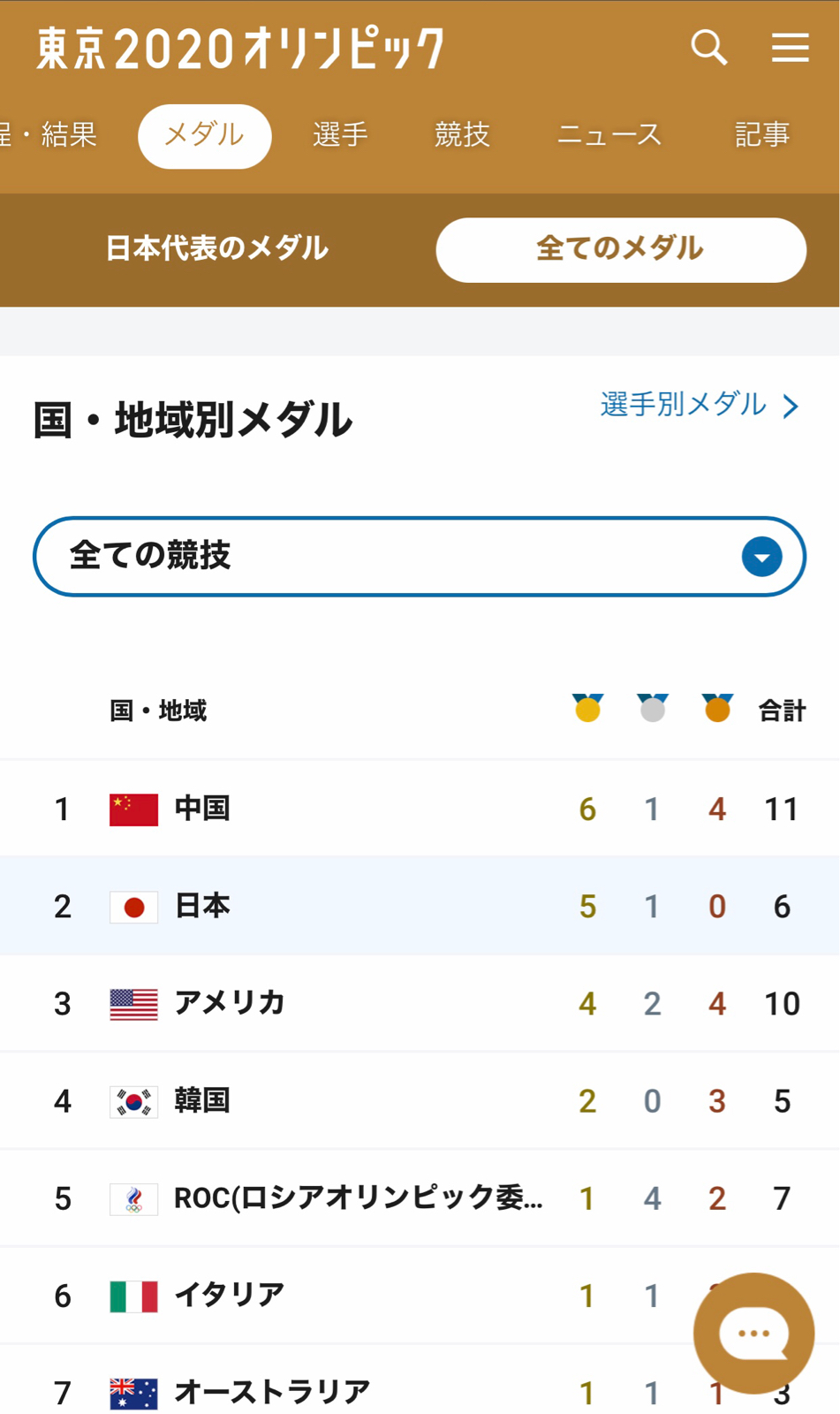Click the Japan flag icon

pos(133,907)
